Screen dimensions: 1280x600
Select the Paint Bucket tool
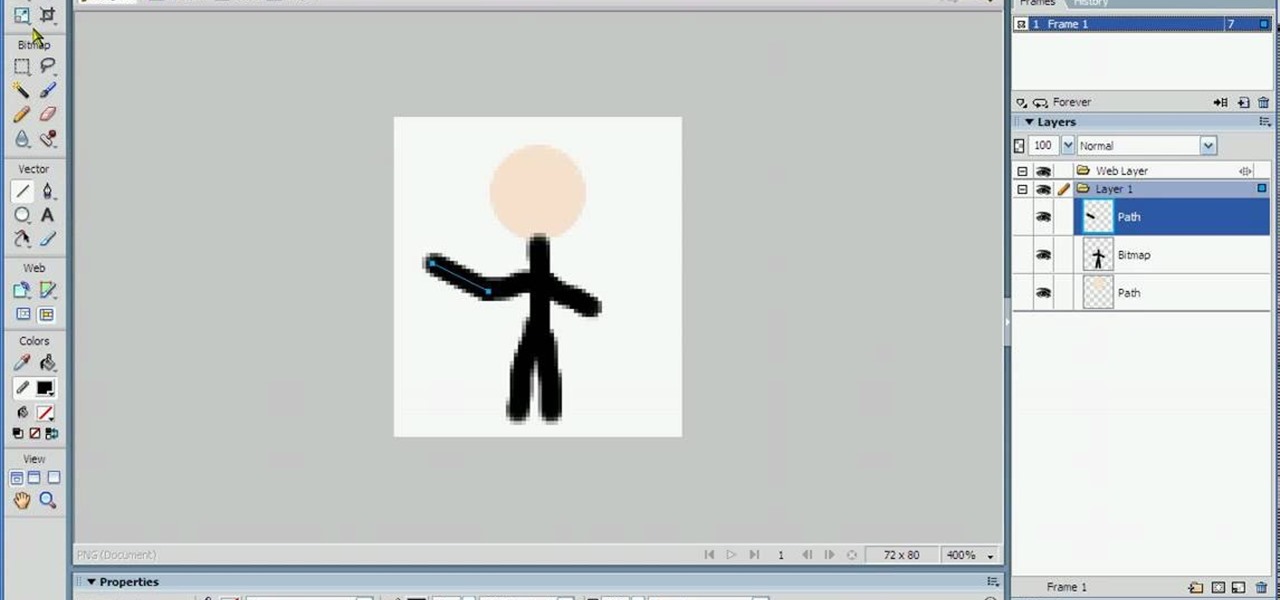(47, 363)
